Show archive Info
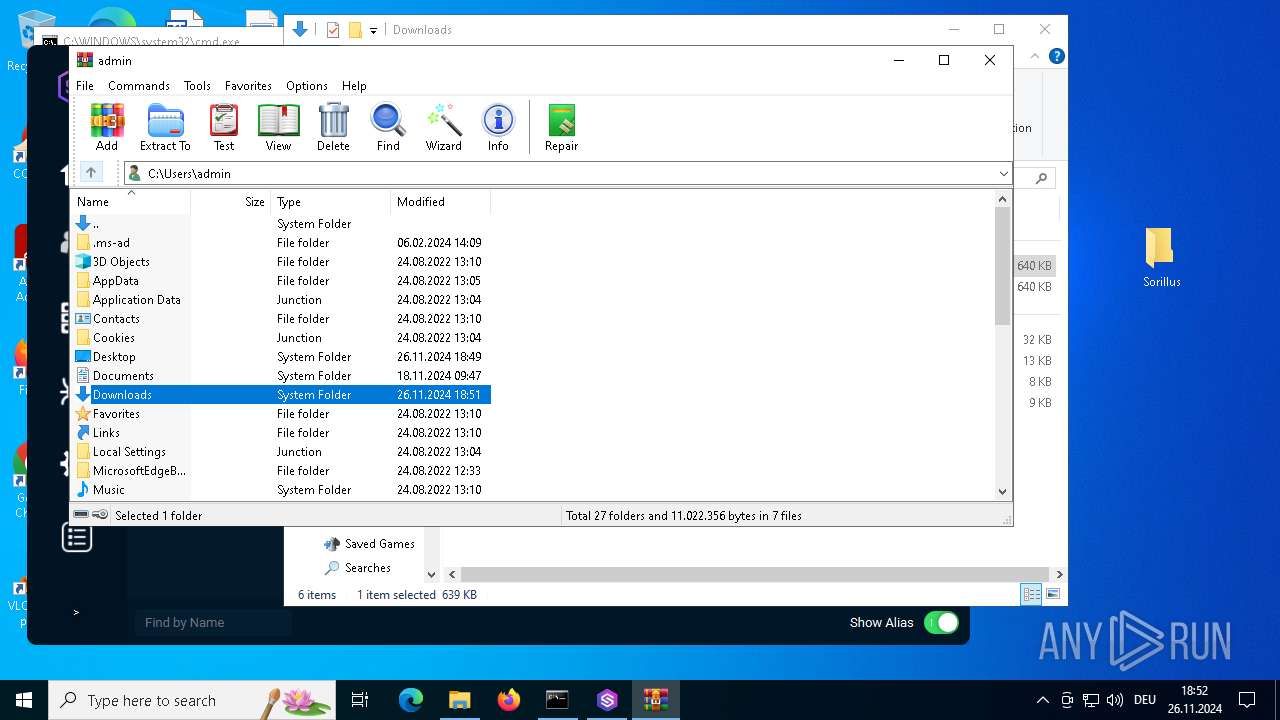1280x720 pixels. (x=498, y=127)
